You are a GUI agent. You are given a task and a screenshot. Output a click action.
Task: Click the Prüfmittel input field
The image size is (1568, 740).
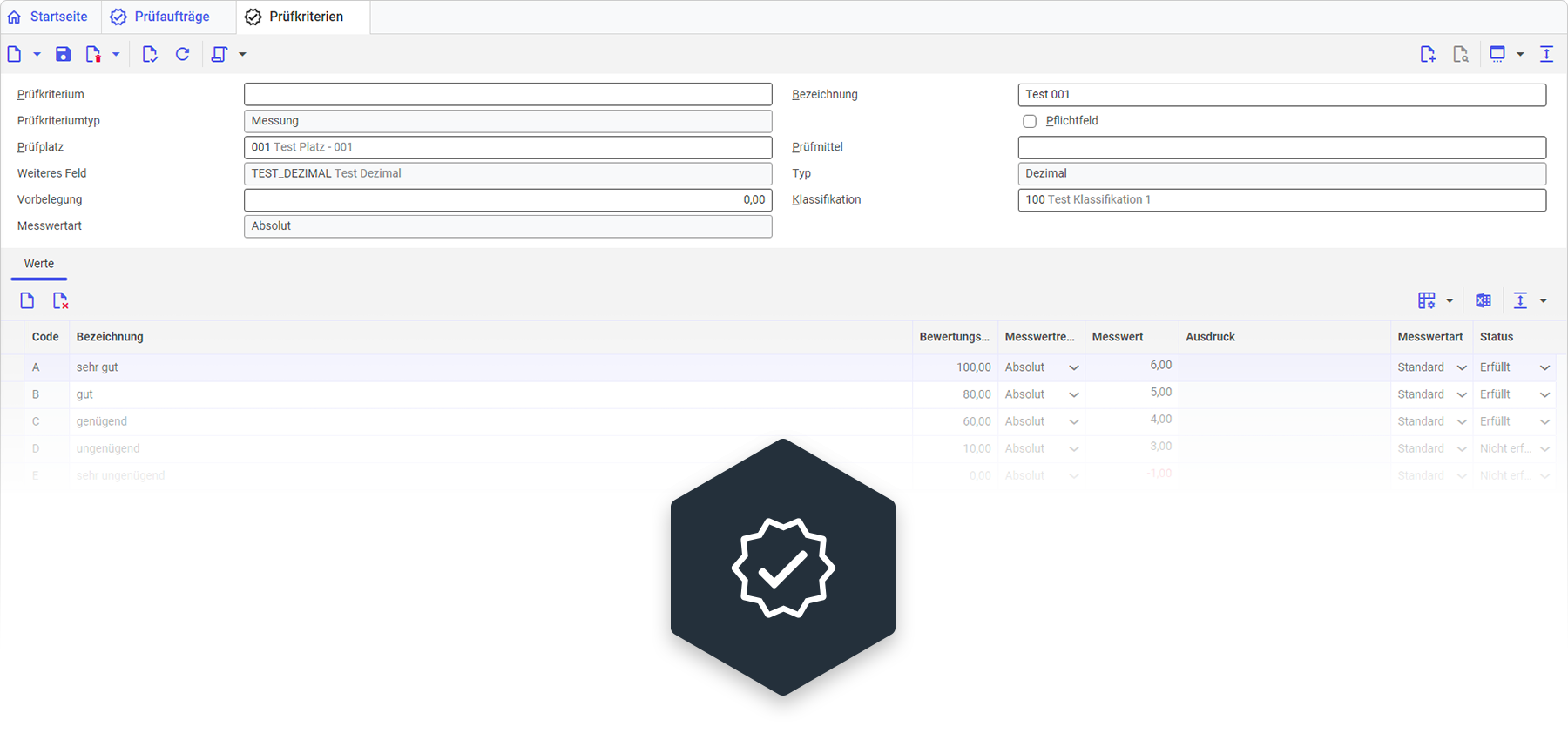point(1281,147)
